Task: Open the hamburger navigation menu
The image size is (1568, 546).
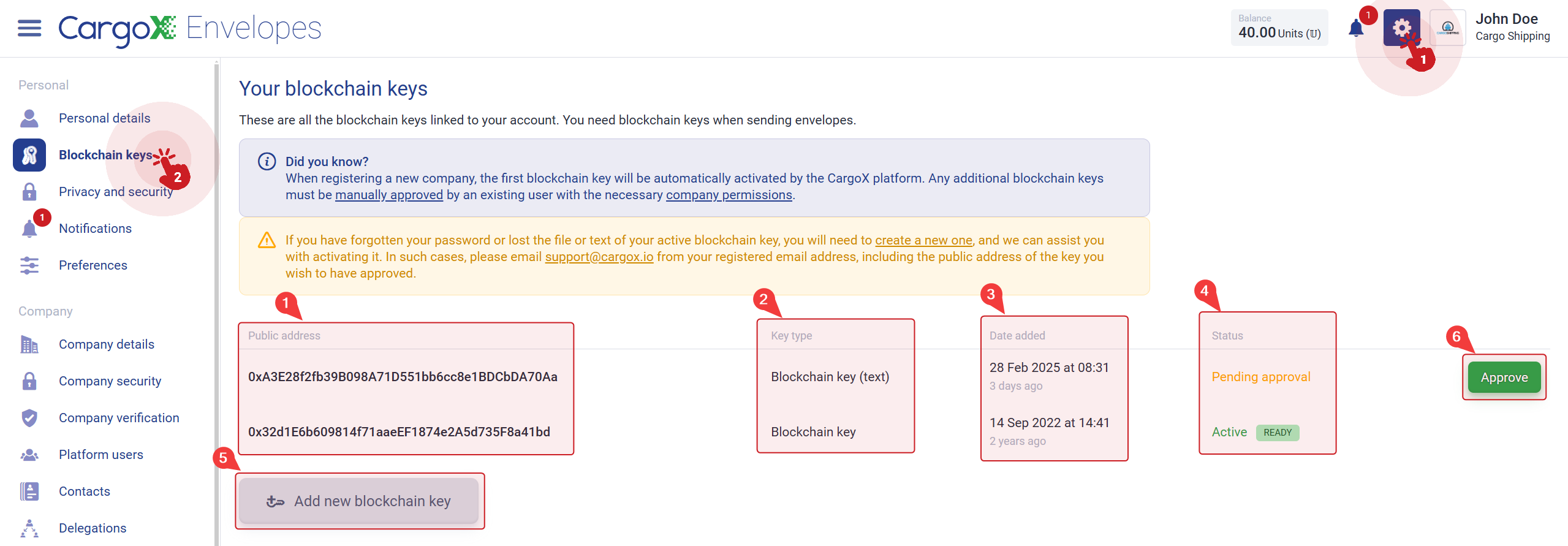Action: click(29, 28)
